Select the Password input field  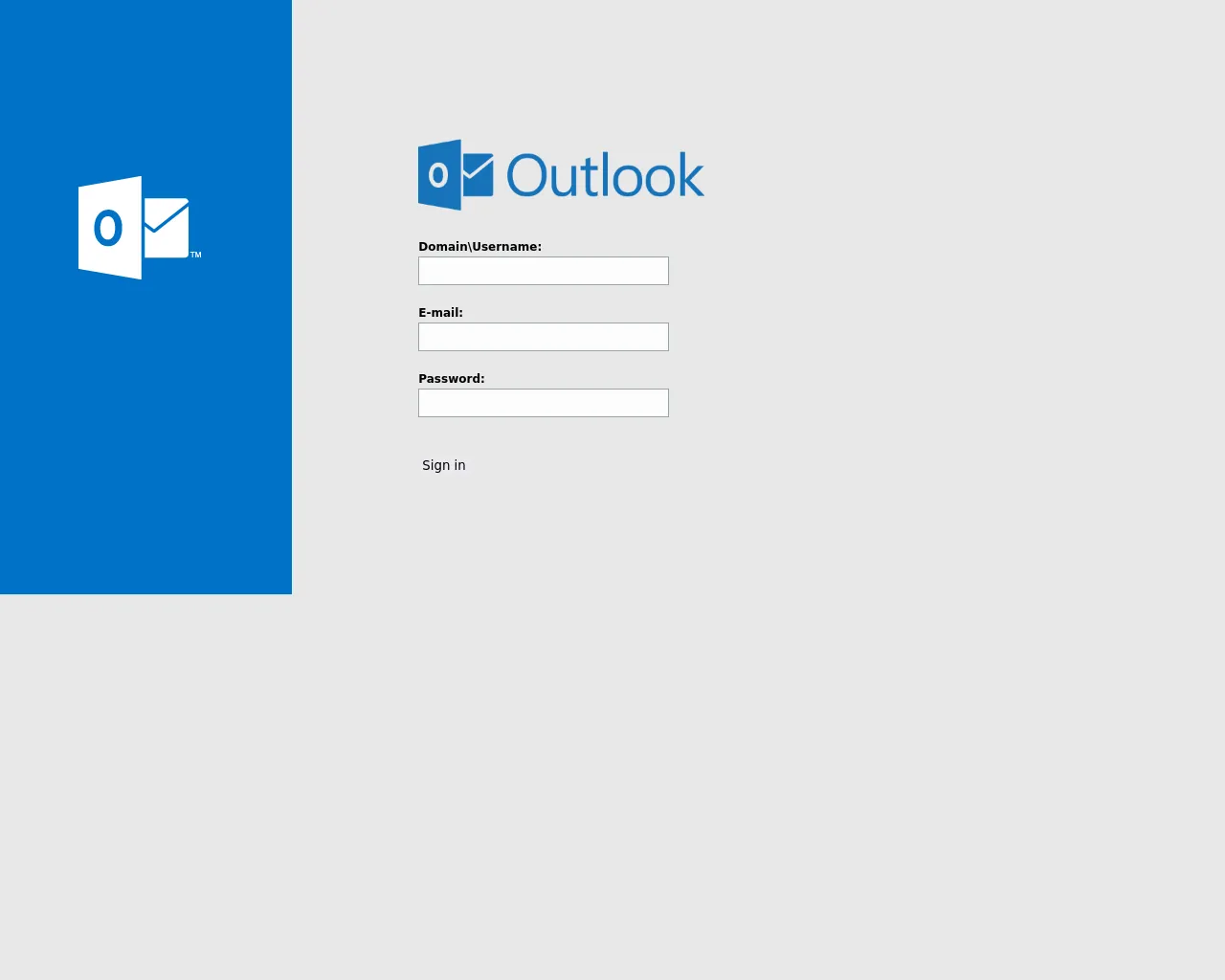544,403
